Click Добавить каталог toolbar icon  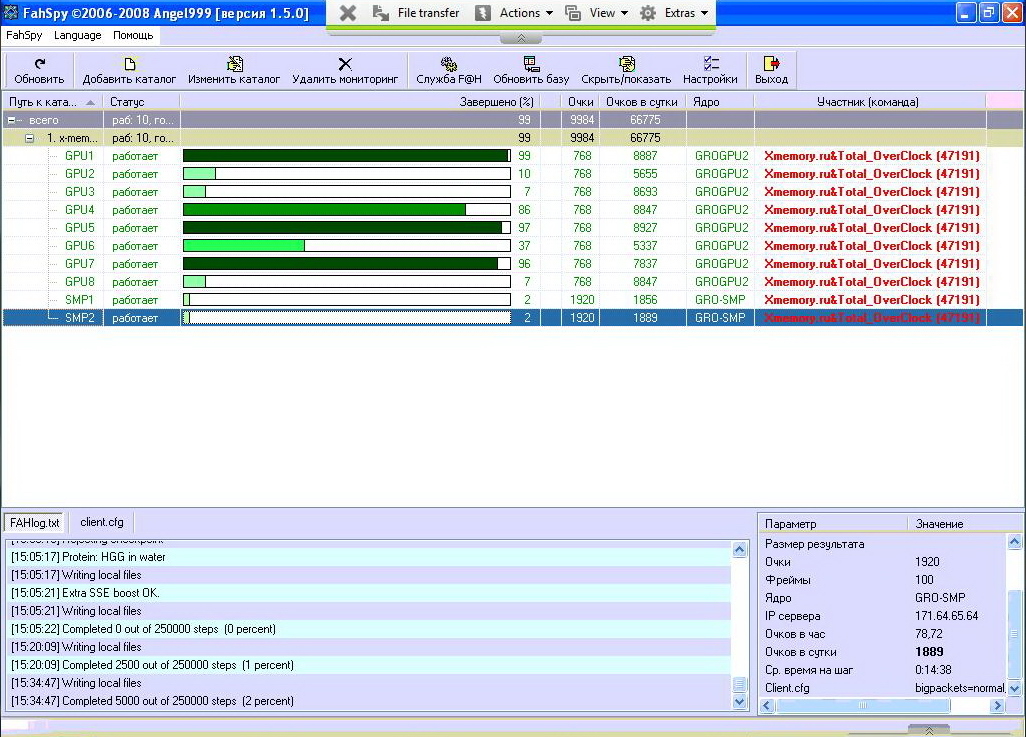(129, 64)
